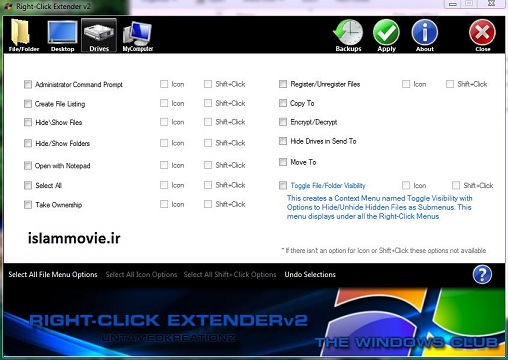Tick Shift+Click in Select All row
The image size is (508, 360).
pyautogui.click(x=208, y=185)
